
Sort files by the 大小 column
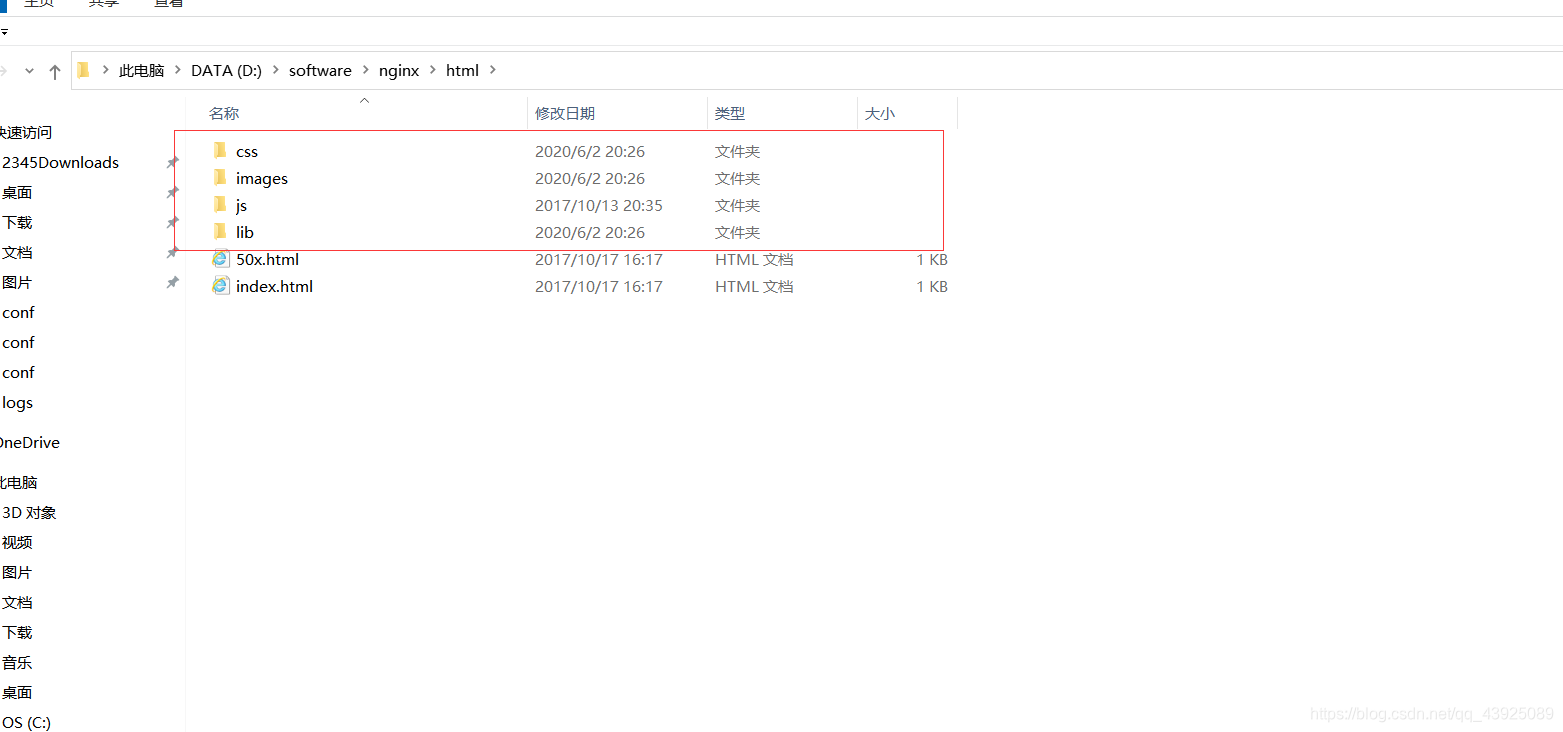880,114
